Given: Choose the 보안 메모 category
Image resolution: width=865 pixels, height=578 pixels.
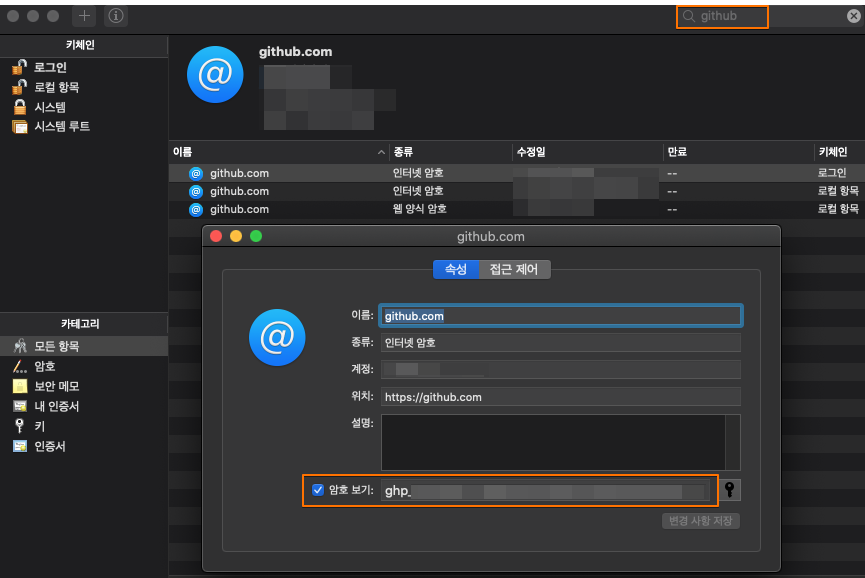Looking at the screenshot, I should (x=84, y=386).
